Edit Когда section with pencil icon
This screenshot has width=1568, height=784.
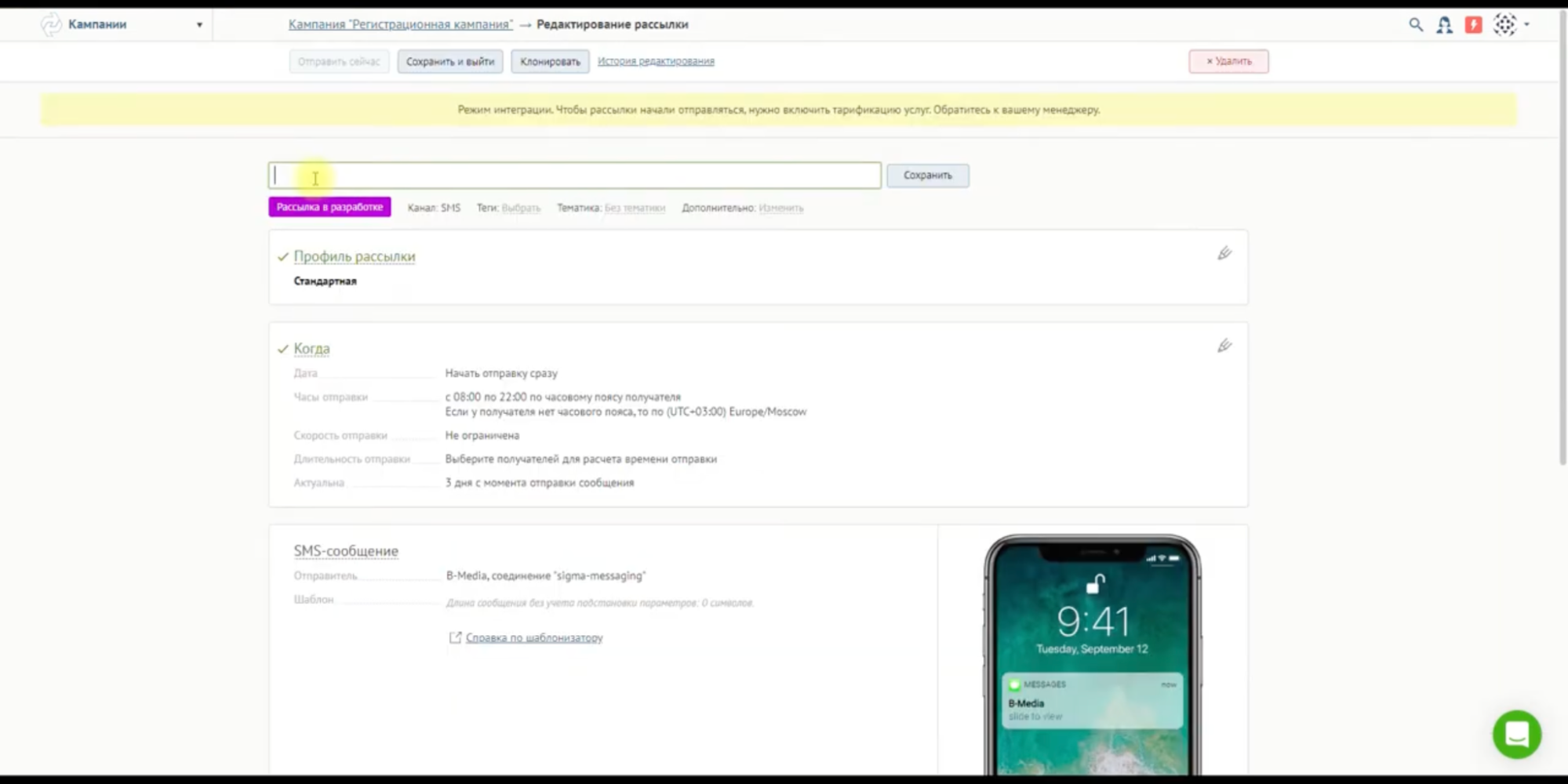click(x=1224, y=346)
